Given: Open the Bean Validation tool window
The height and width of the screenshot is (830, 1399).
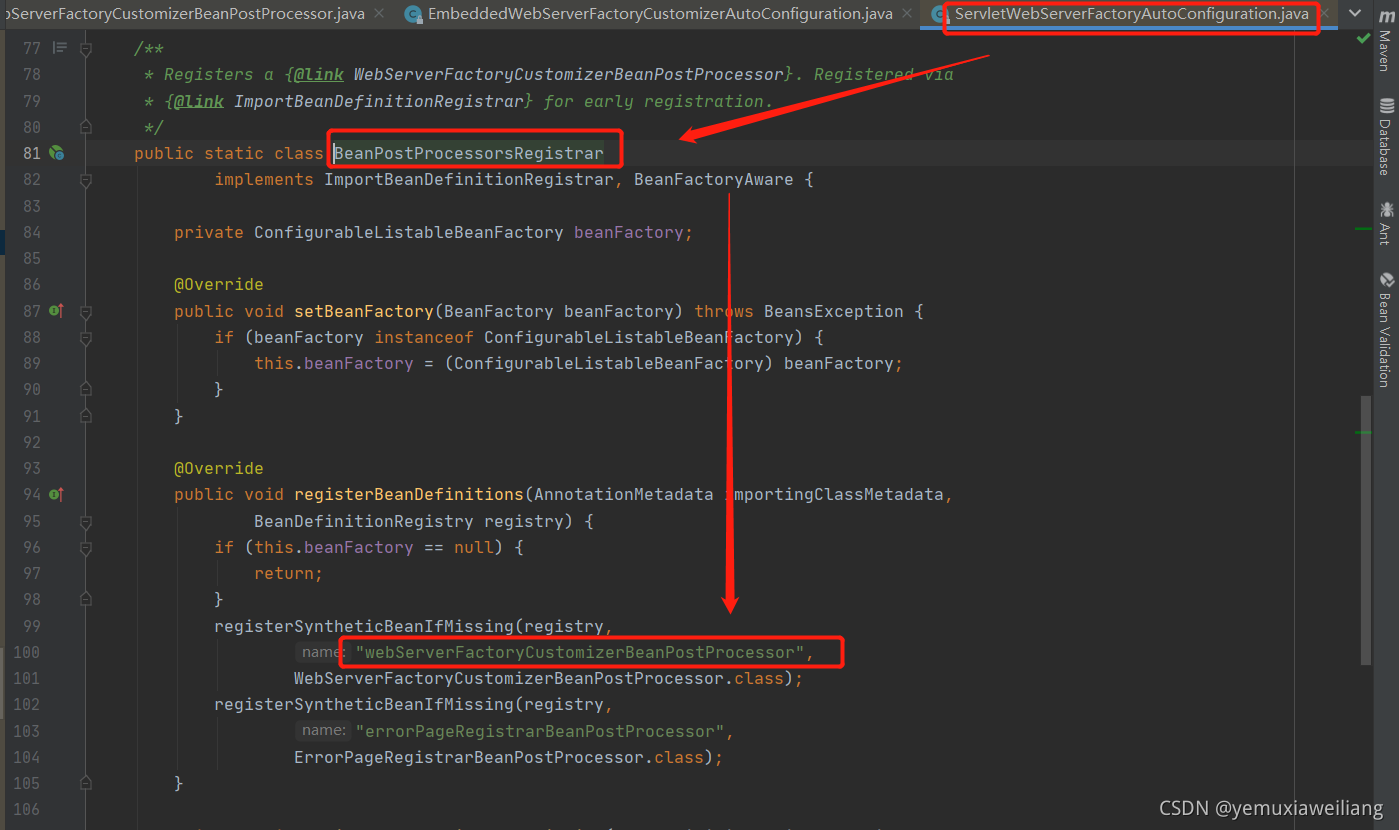Looking at the screenshot, I should 1386,330.
